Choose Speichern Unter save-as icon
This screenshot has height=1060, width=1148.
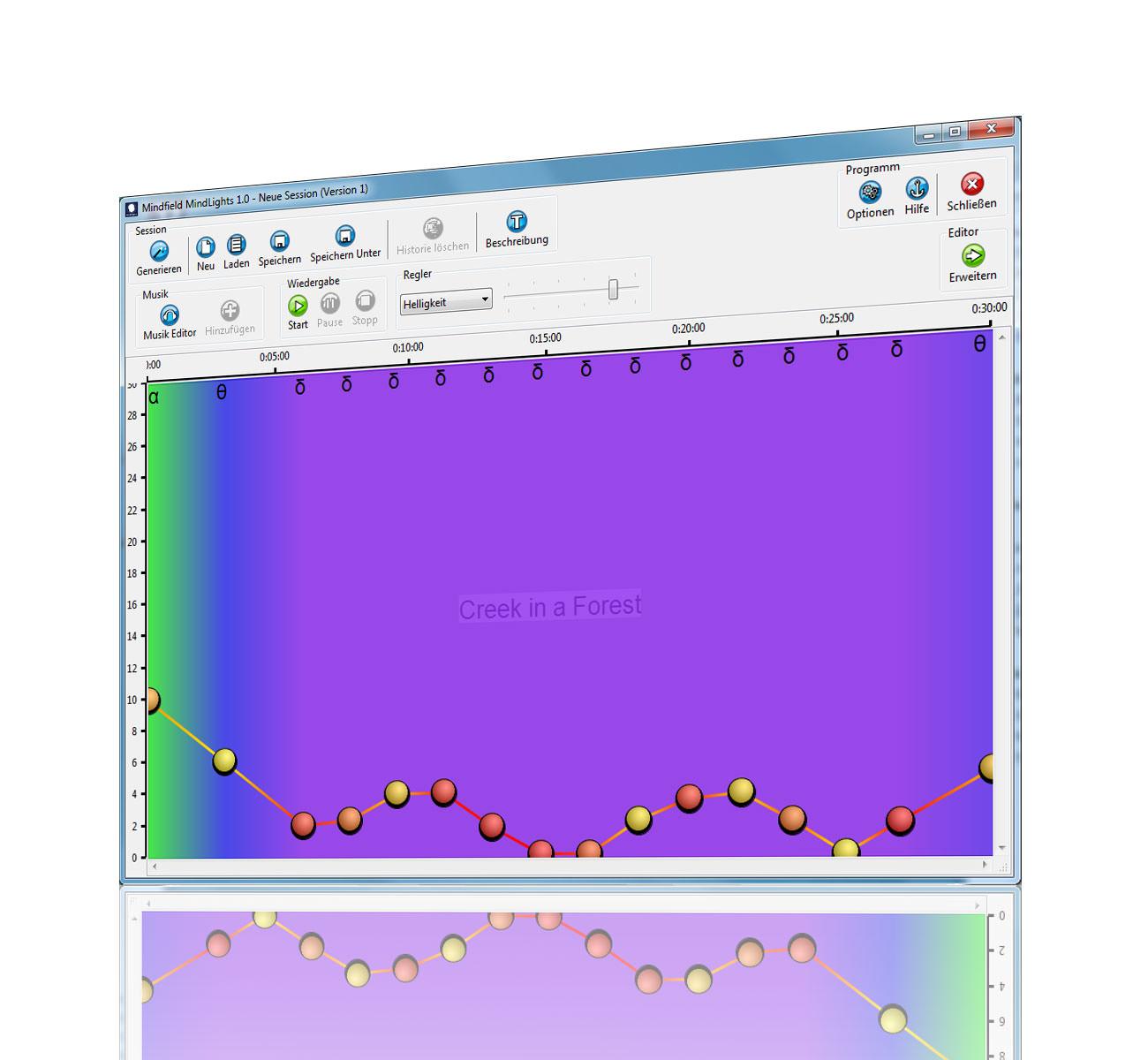point(345,236)
